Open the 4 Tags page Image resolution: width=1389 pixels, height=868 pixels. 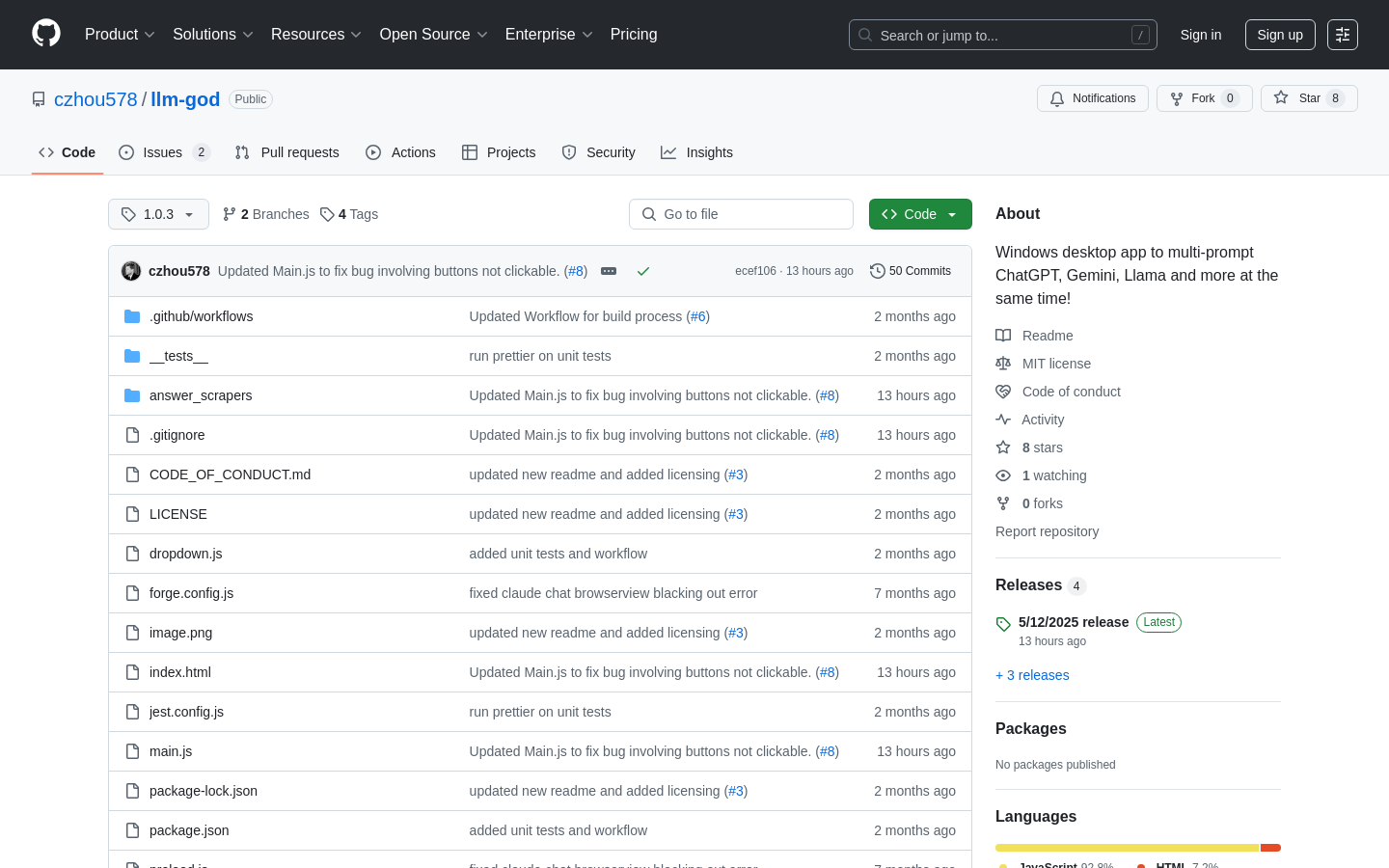349,214
